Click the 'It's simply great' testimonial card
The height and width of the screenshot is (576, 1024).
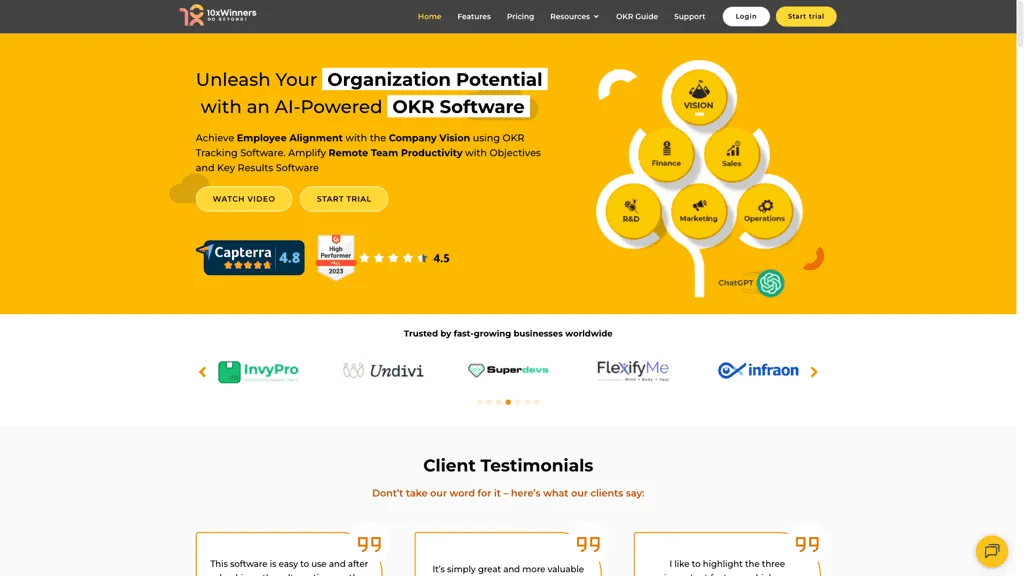(x=508, y=554)
